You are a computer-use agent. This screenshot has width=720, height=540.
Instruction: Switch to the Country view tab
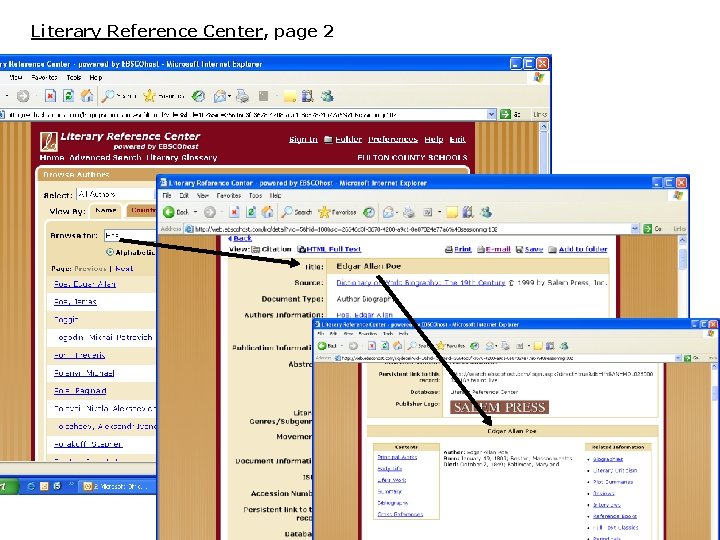tap(142, 210)
